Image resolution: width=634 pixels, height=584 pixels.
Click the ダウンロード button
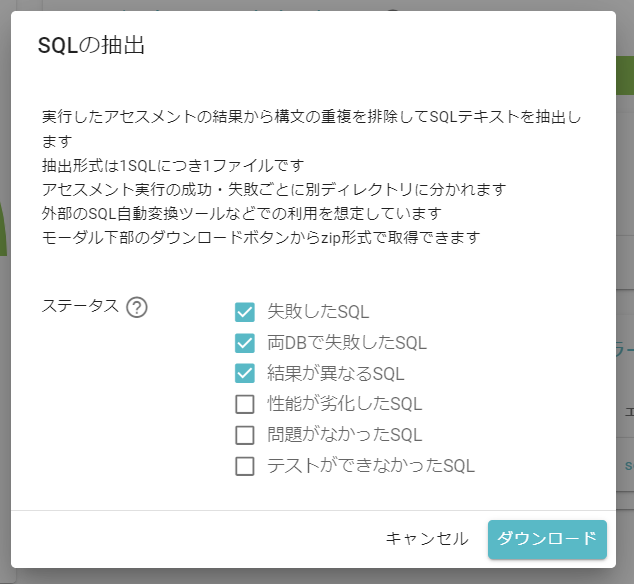point(547,540)
